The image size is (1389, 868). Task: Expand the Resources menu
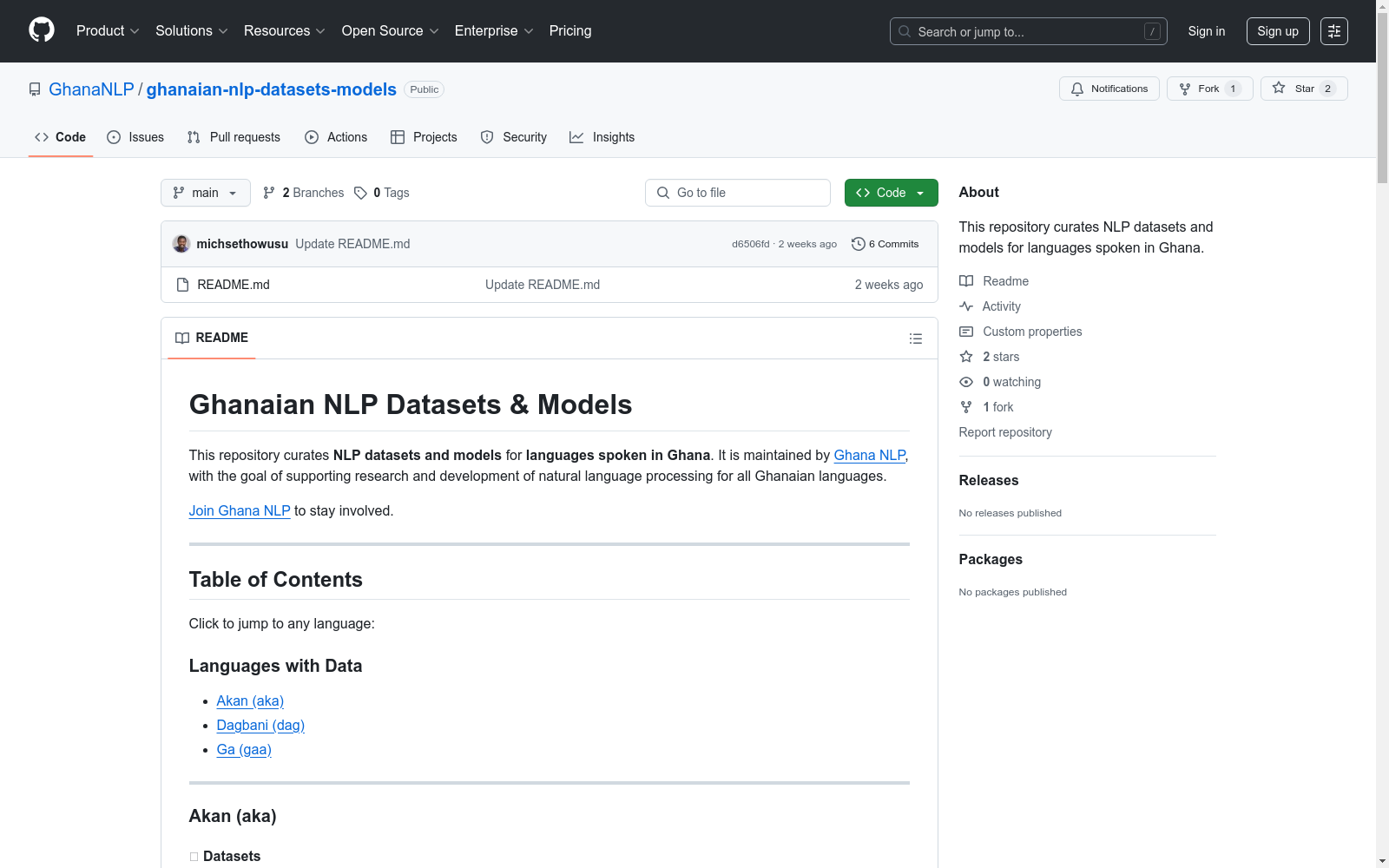tap(285, 31)
